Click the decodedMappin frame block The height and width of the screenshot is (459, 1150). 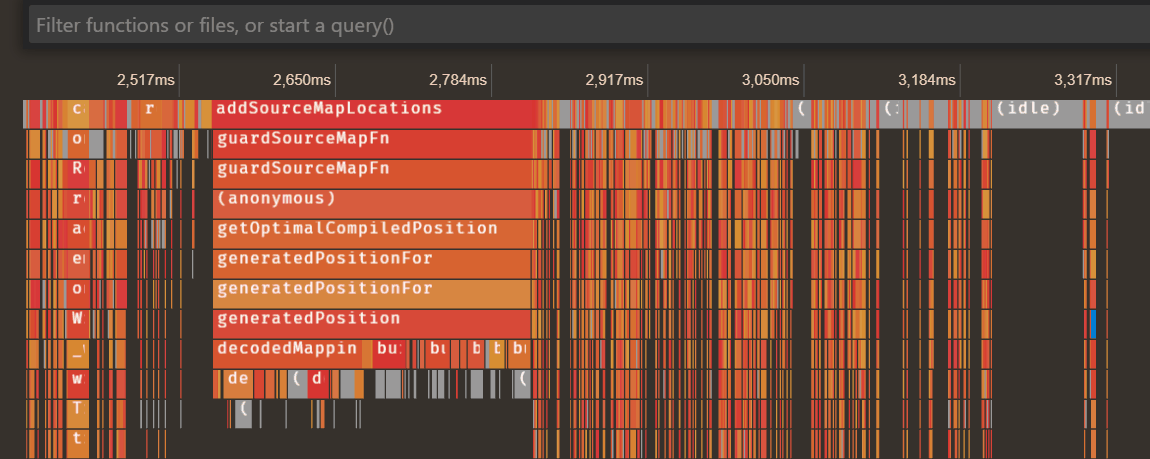coord(288,349)
